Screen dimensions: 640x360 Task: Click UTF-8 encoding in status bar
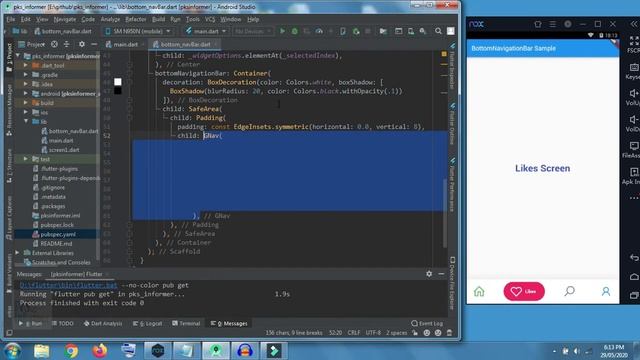[373, 333]
